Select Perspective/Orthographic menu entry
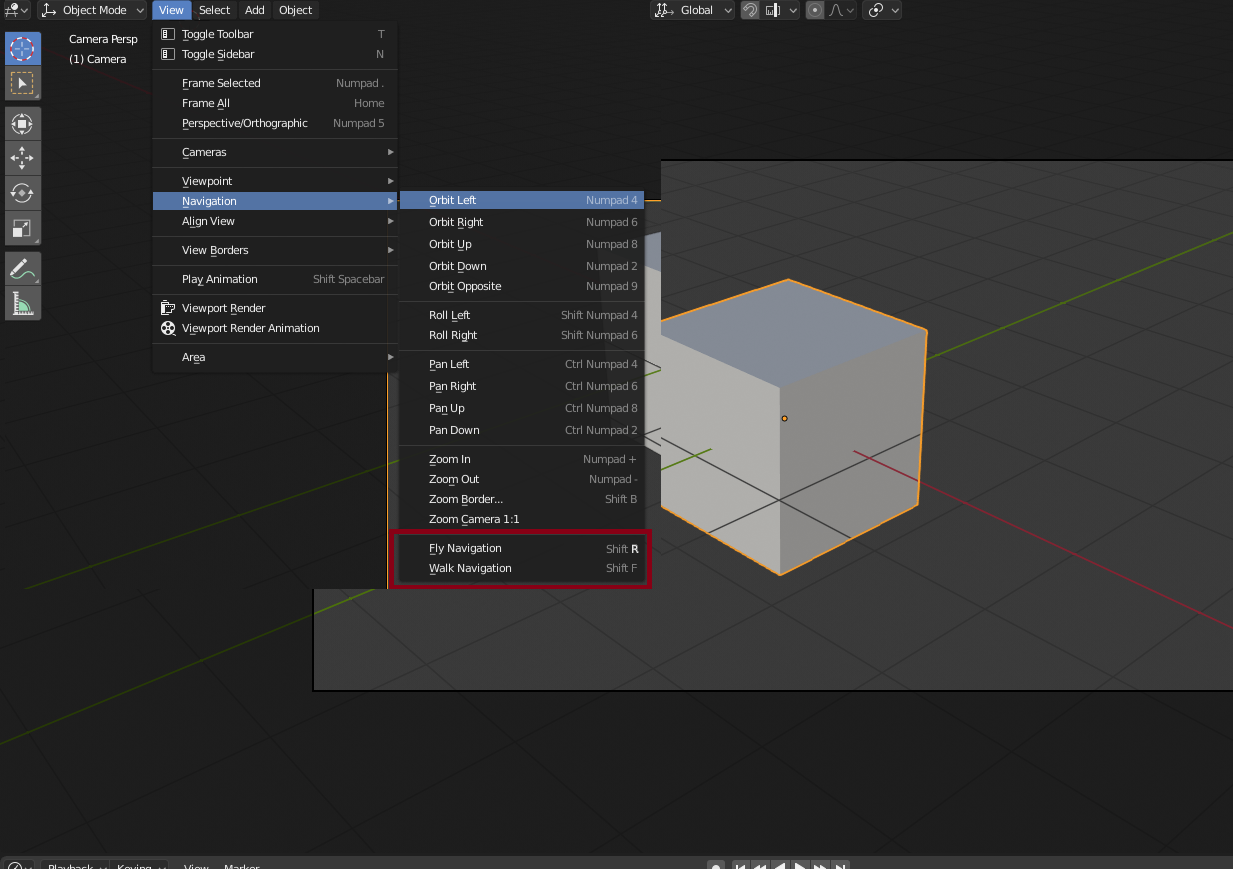This screenshot has height=869, width=1233. coord(274,123)
